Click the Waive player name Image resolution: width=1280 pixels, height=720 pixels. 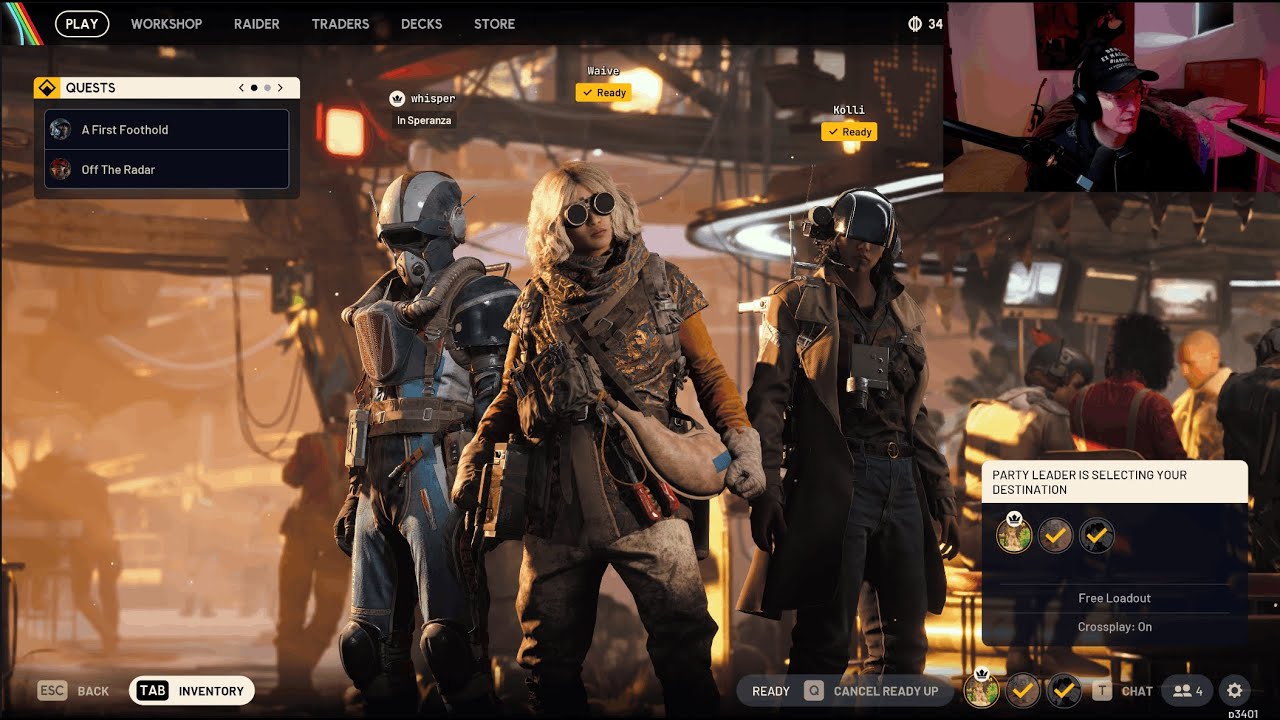[x=603, y=71]
